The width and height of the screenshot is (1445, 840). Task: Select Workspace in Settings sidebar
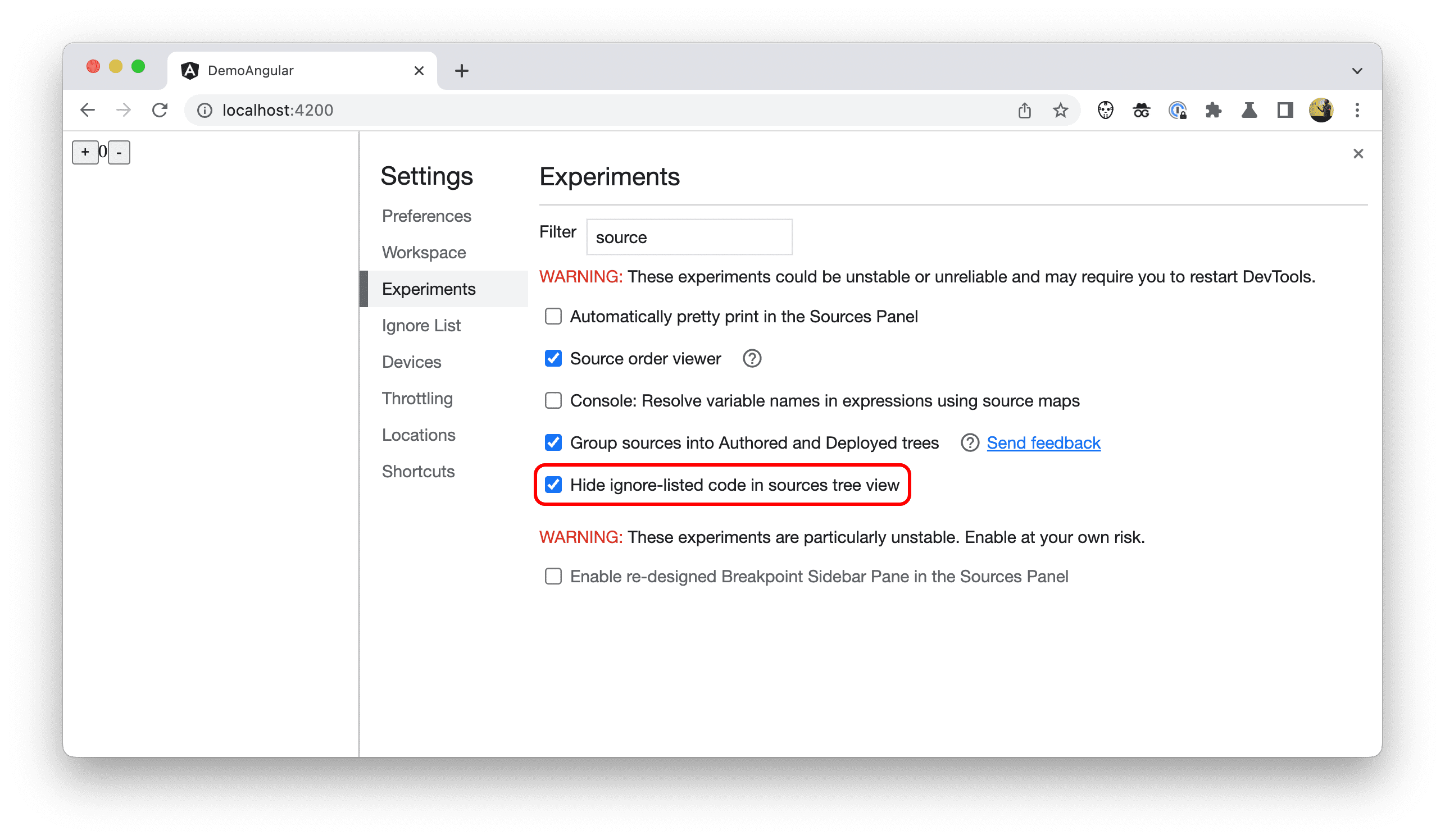click(x=424, y=252)
